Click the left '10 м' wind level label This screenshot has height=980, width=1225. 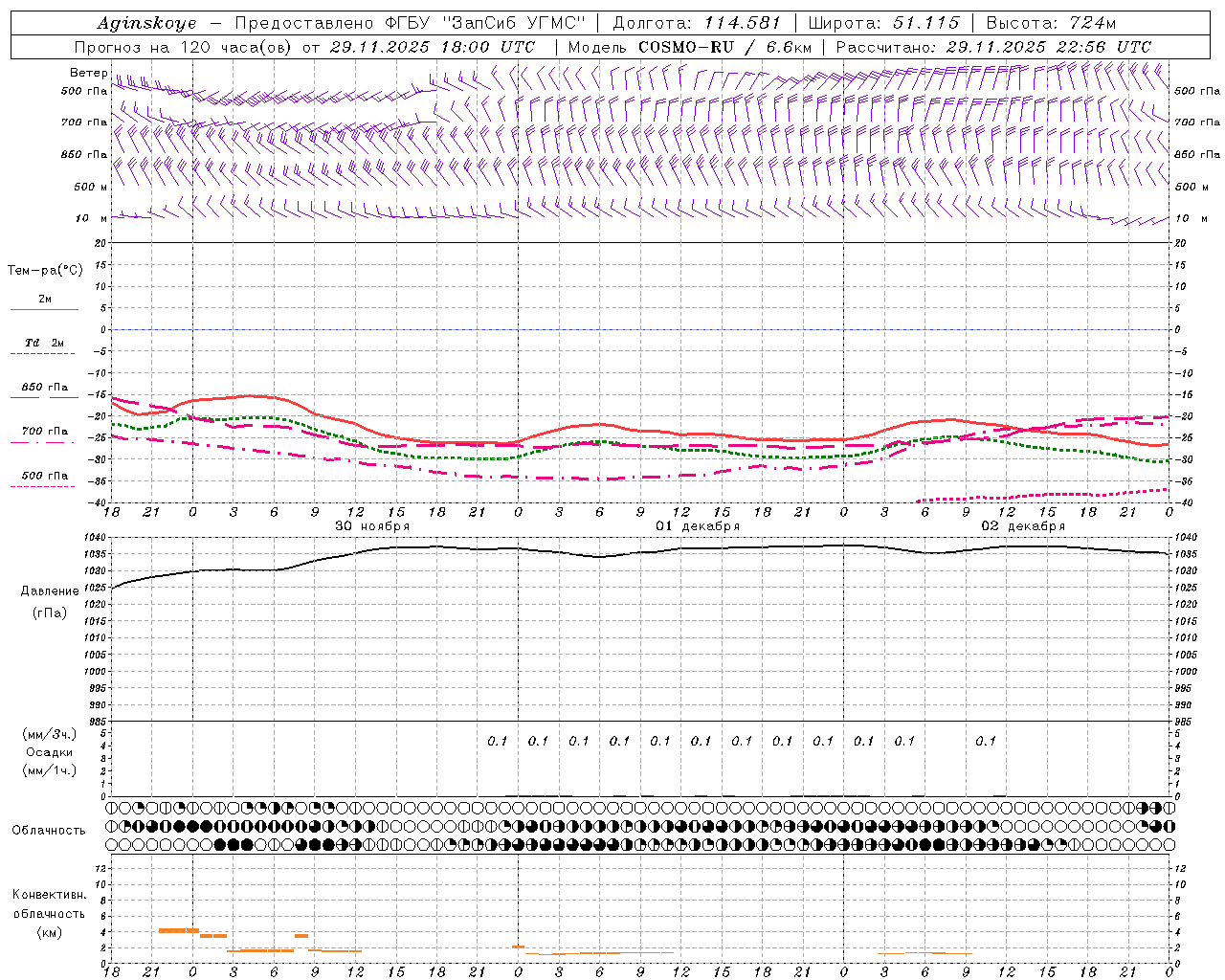point(91,218)
